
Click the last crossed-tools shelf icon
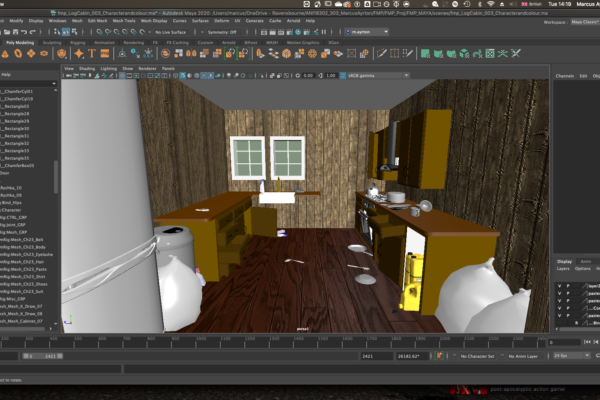[516, 54]
